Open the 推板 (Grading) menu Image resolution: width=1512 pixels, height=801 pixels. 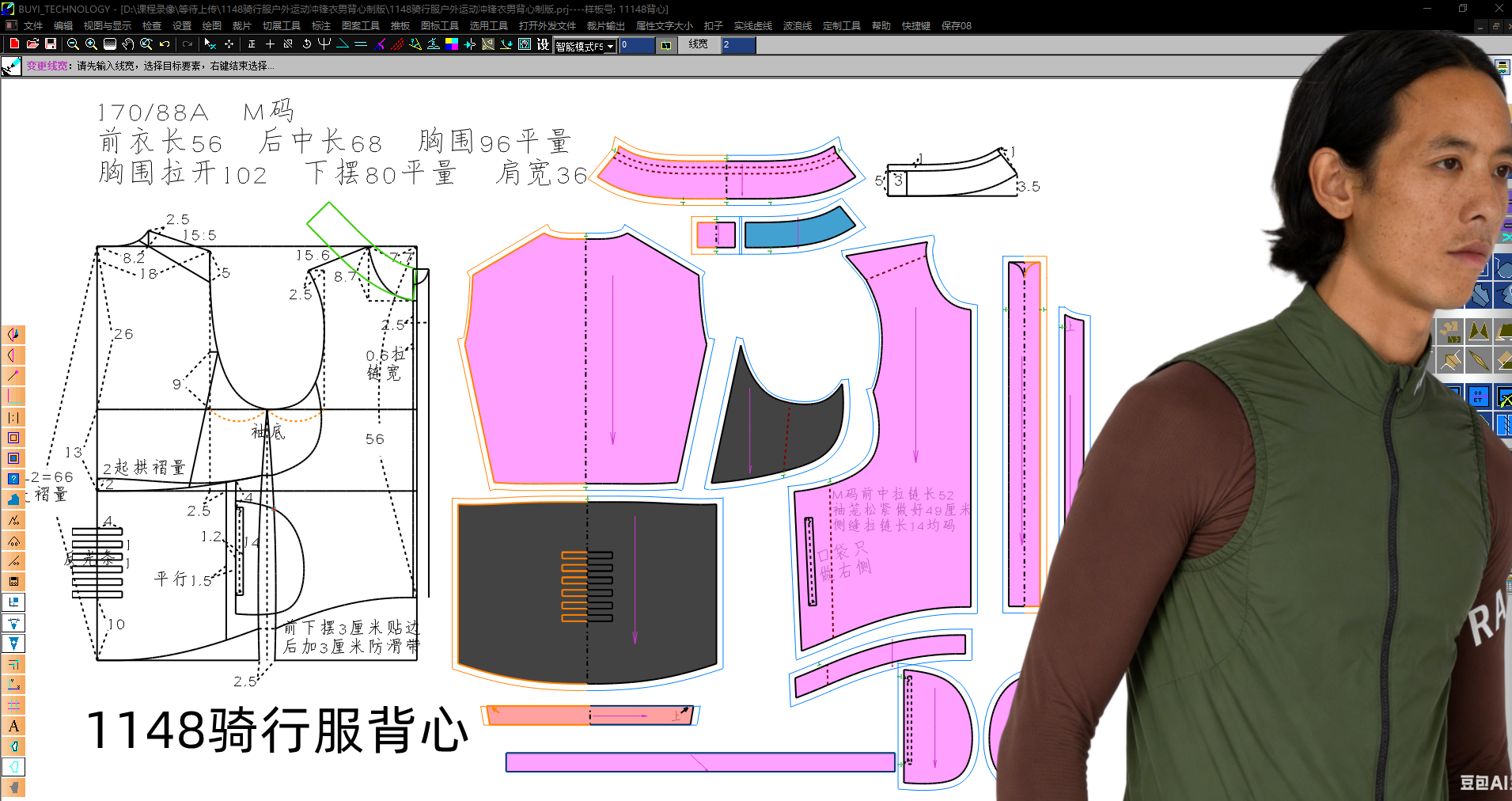(x=400, y=25)
